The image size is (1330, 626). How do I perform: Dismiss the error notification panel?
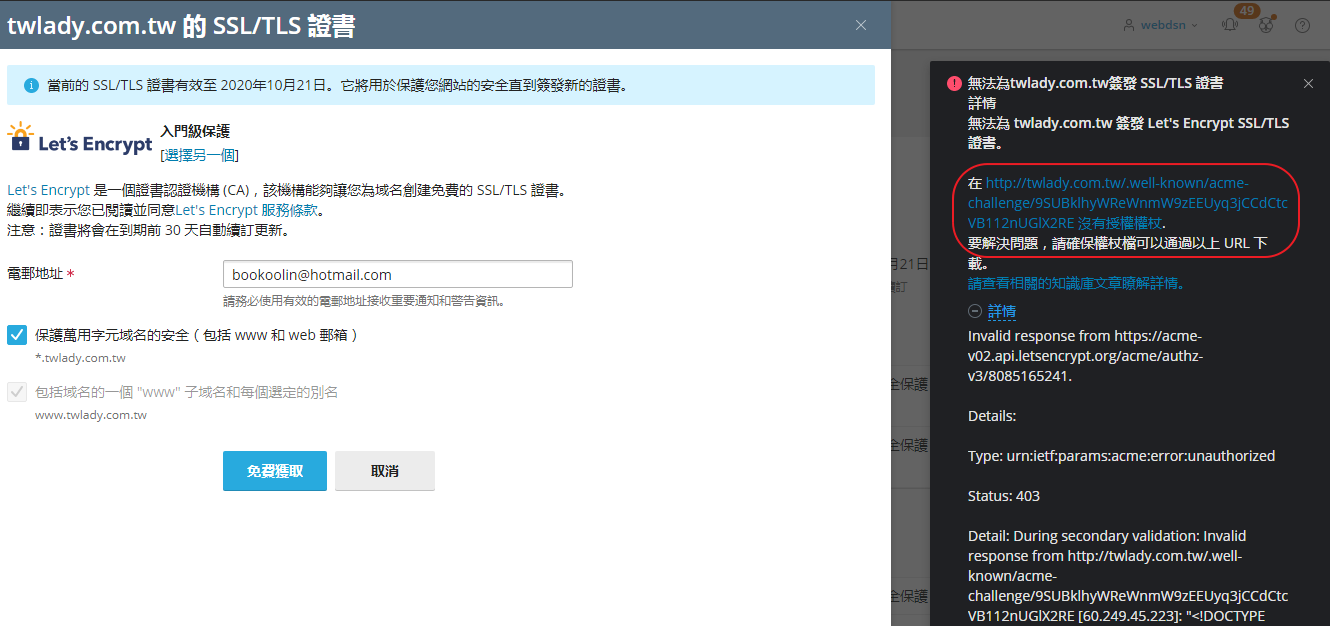[1308, 84]
